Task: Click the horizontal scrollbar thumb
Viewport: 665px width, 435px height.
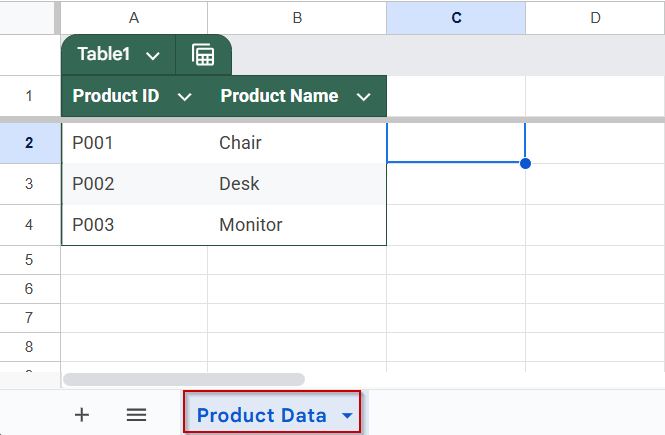Action: (x=184, y=379)
